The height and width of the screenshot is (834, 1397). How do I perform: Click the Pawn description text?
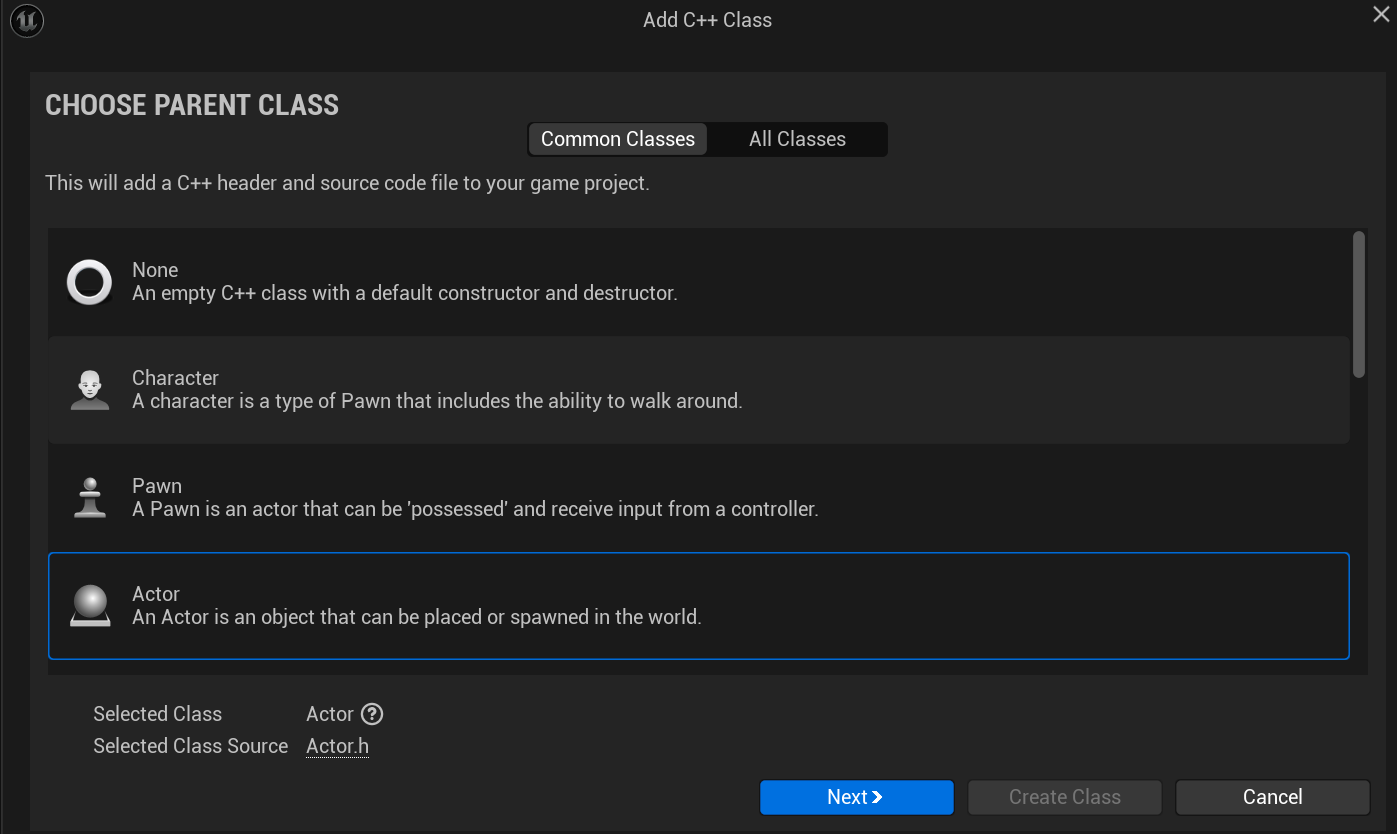(x=475, y=510)
